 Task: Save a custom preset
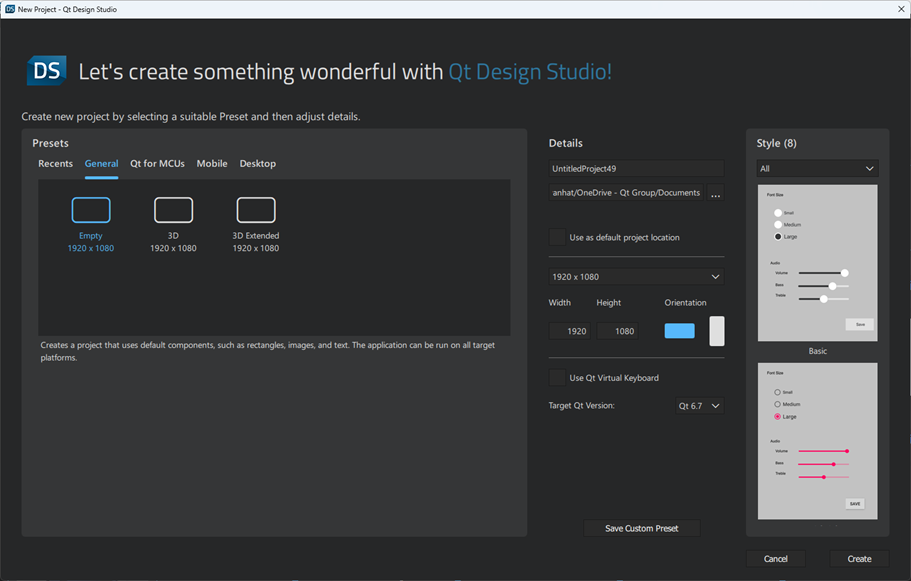[x=641, y=527]
